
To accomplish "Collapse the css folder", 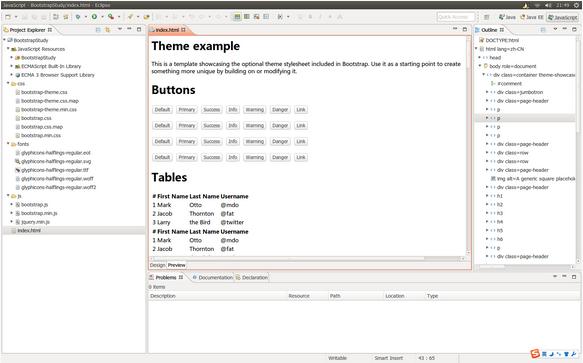I will click(x=8, y=83).
